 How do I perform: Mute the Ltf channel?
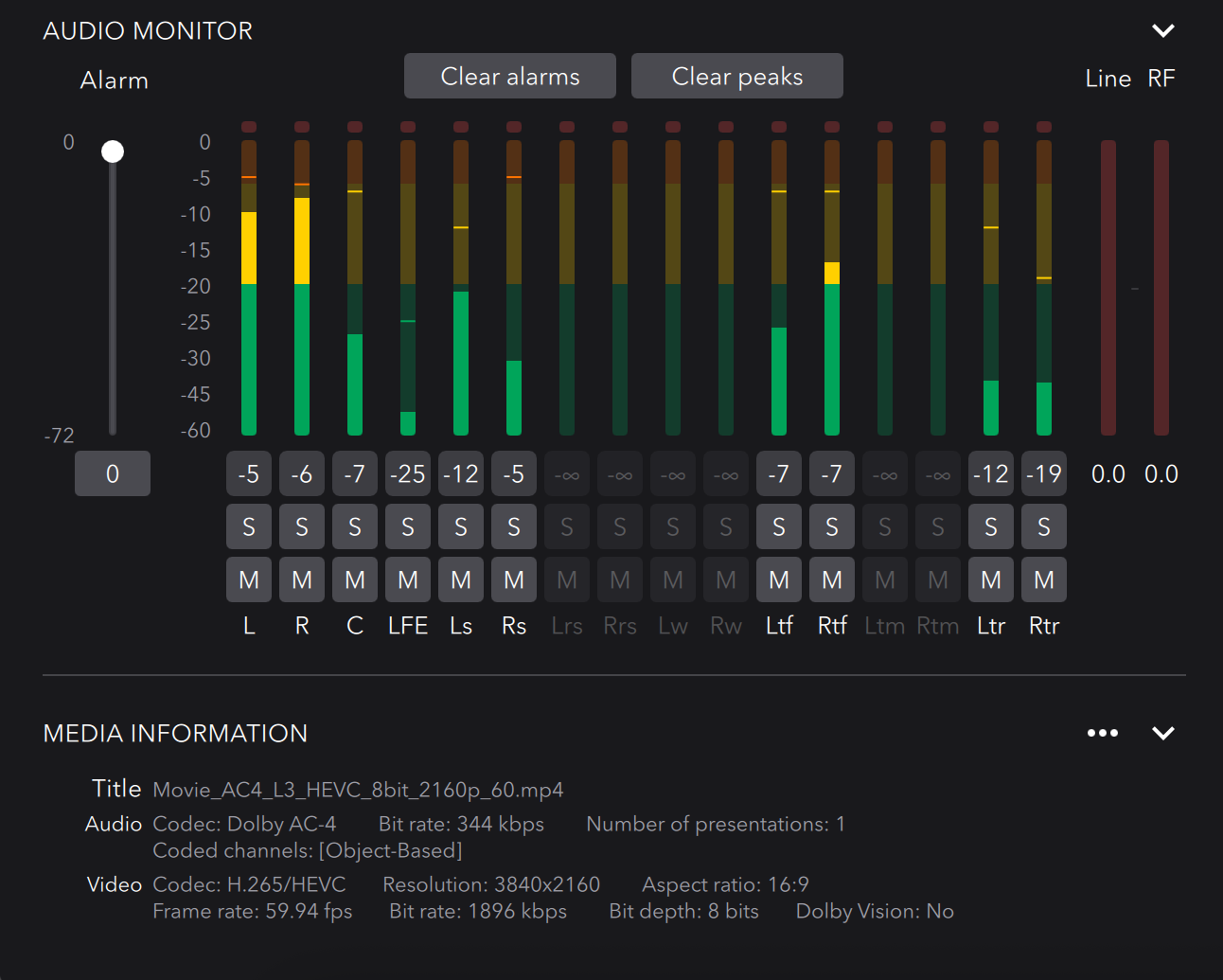click(x=778, y=579)
